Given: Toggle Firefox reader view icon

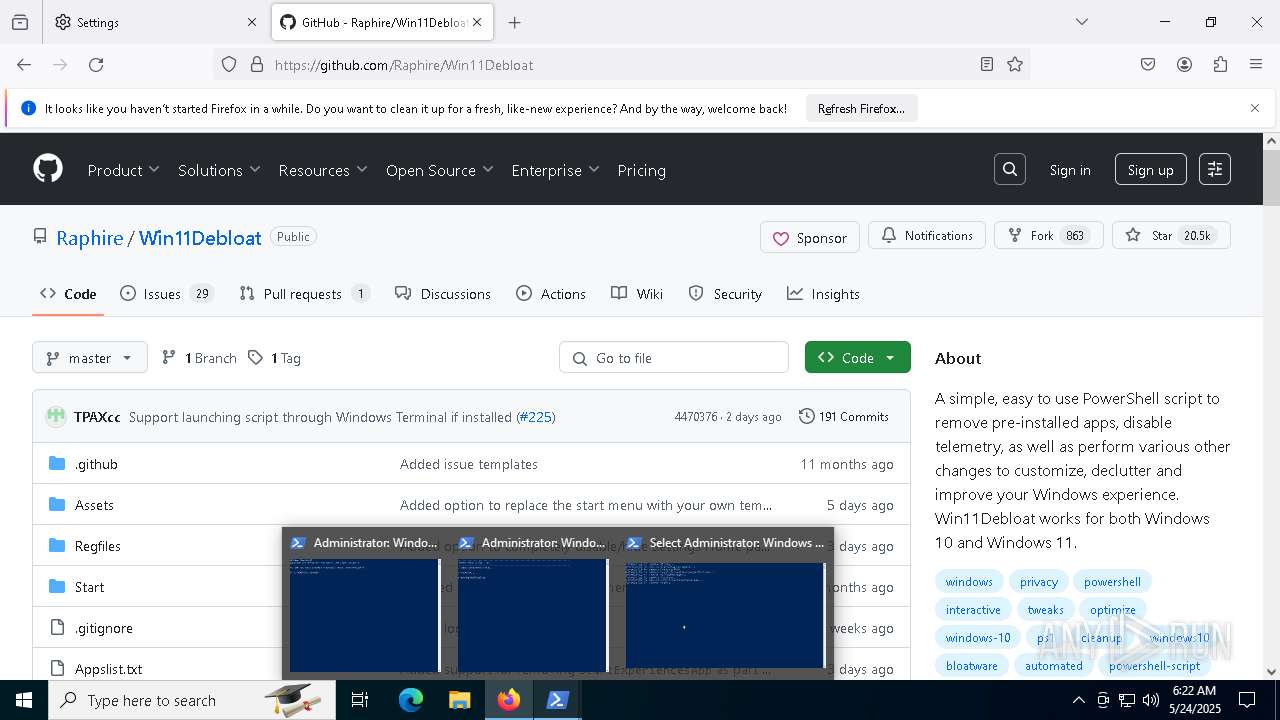Looking at the screenshot, I should coord(987,65).
